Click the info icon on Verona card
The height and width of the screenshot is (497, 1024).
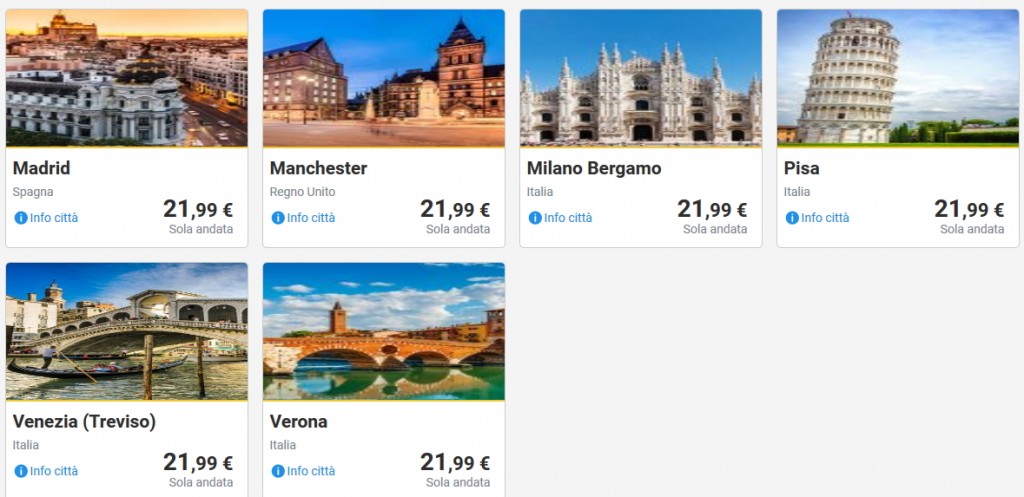[x=278, y=471]
